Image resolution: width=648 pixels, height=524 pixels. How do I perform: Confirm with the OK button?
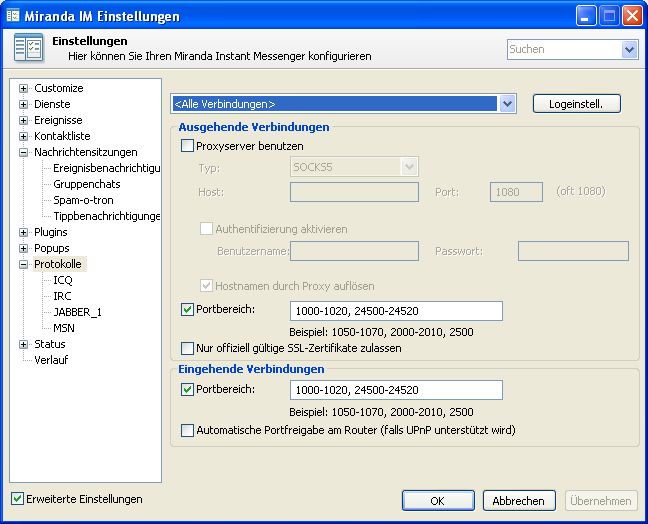(438, 500)
